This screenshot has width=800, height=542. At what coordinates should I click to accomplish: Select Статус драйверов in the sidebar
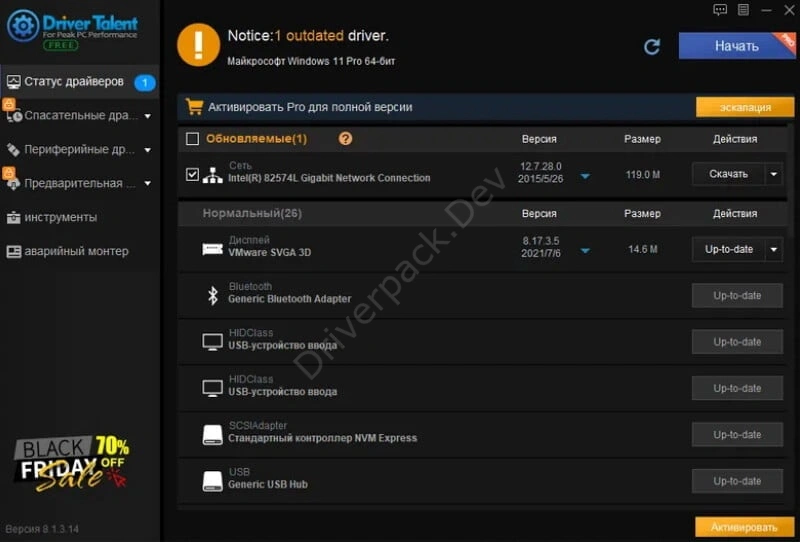point(80,82)
